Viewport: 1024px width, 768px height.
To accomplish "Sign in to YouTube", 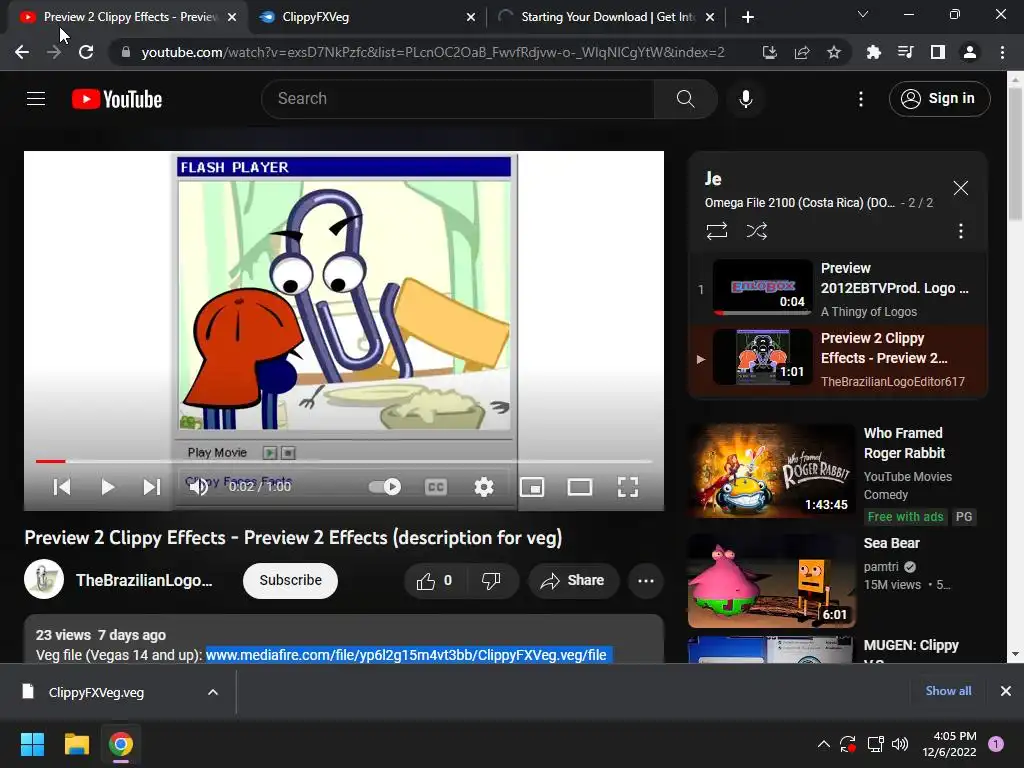I will [939, 99].
